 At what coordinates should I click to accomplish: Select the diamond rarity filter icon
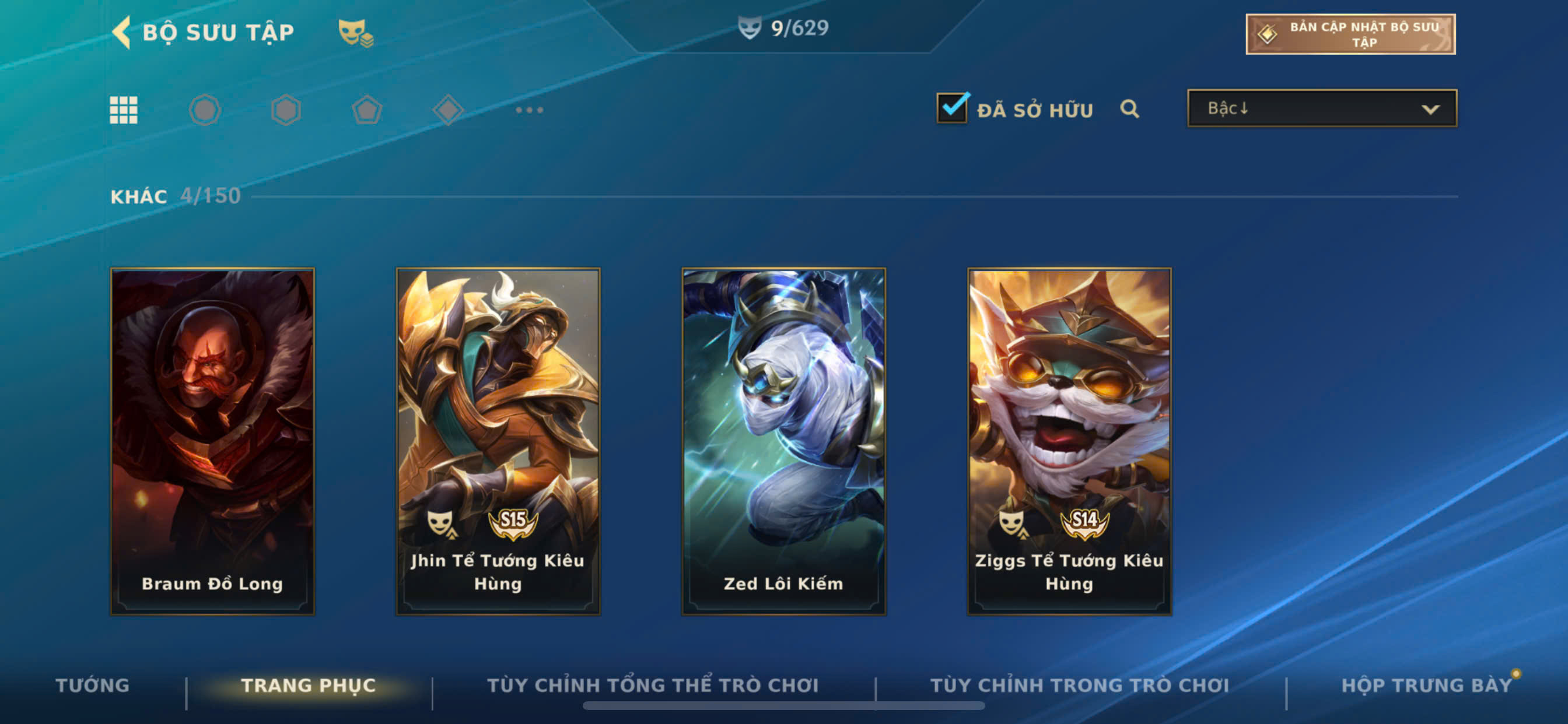448,110
